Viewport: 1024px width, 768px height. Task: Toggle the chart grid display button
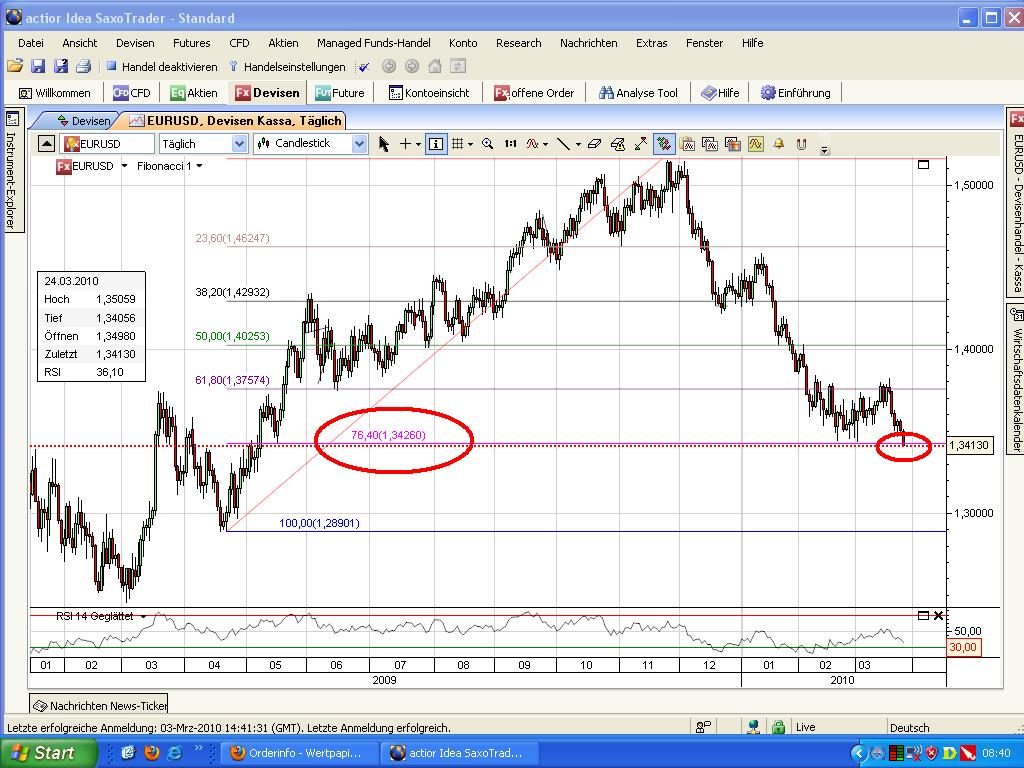coord(458,143)
